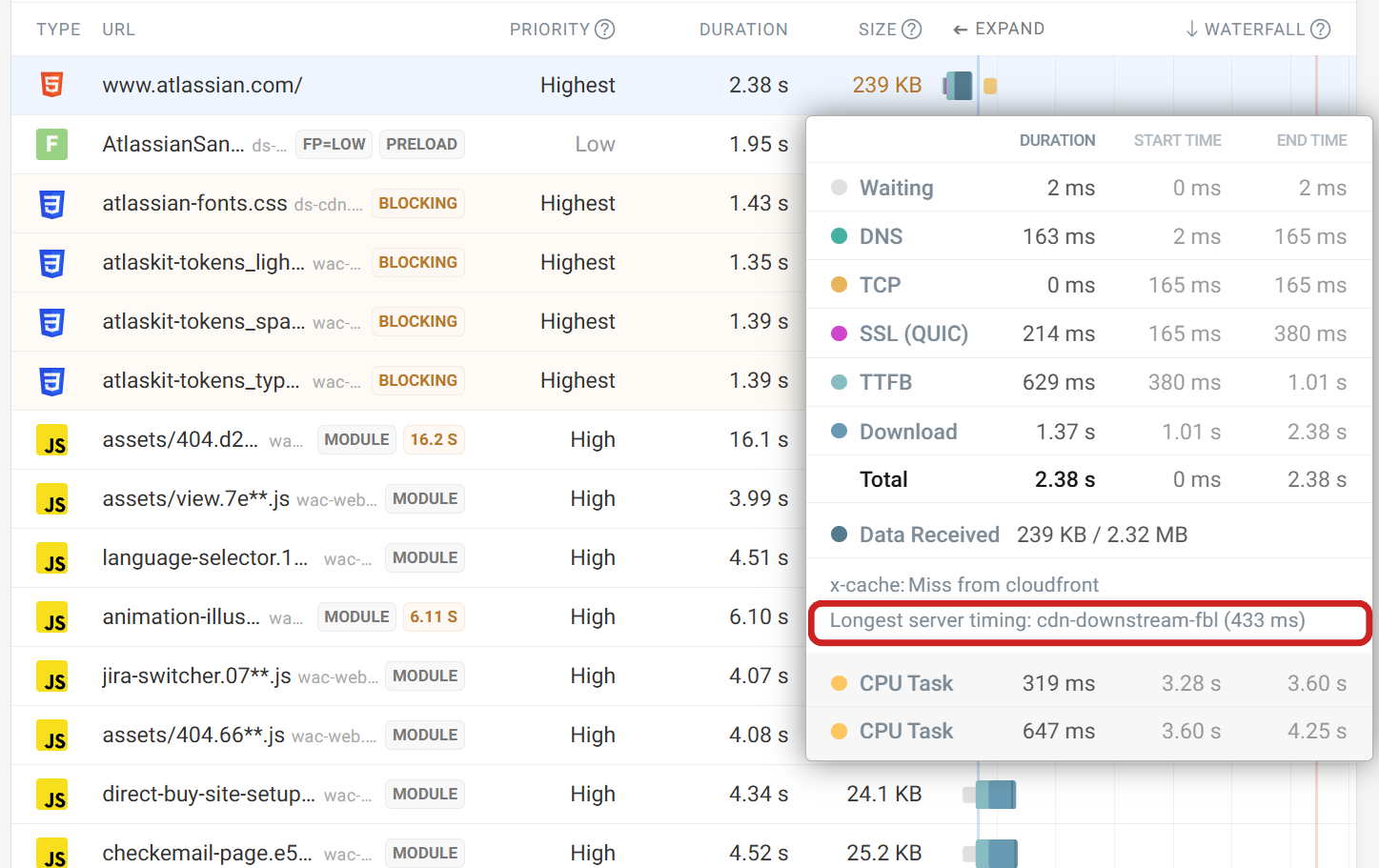Click the JS icon for assets/view.7e**.js
1379x868 pixels.
coord(52,499)
